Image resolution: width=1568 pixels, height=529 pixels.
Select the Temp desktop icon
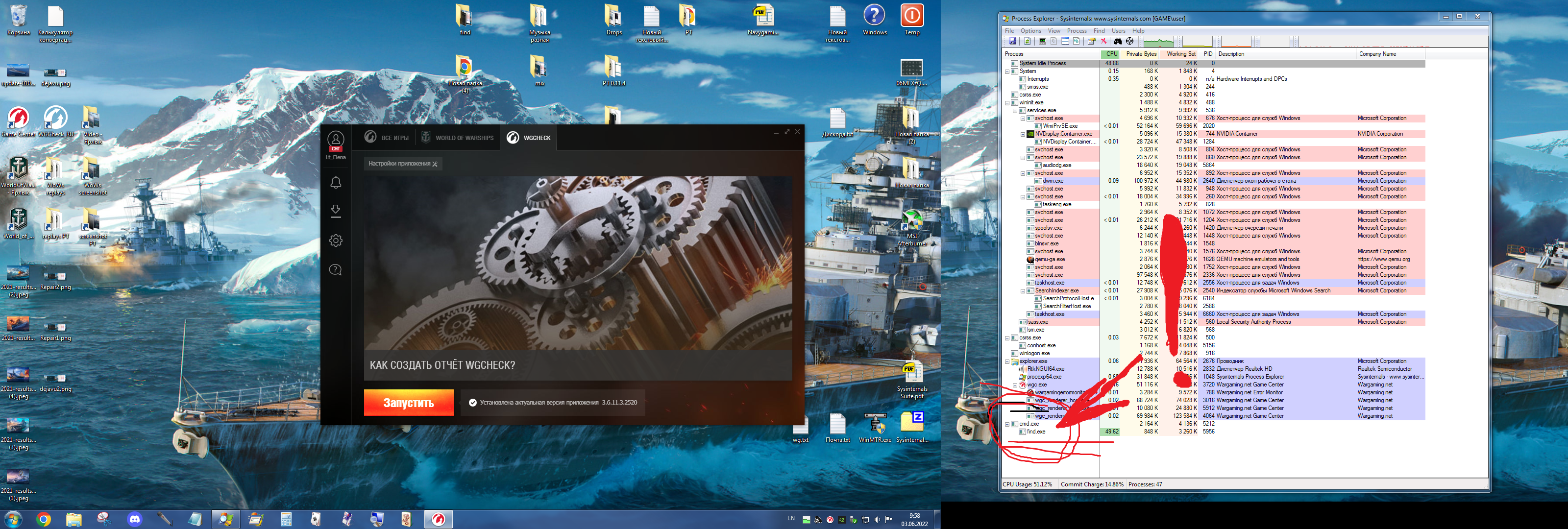click(912, 20)
